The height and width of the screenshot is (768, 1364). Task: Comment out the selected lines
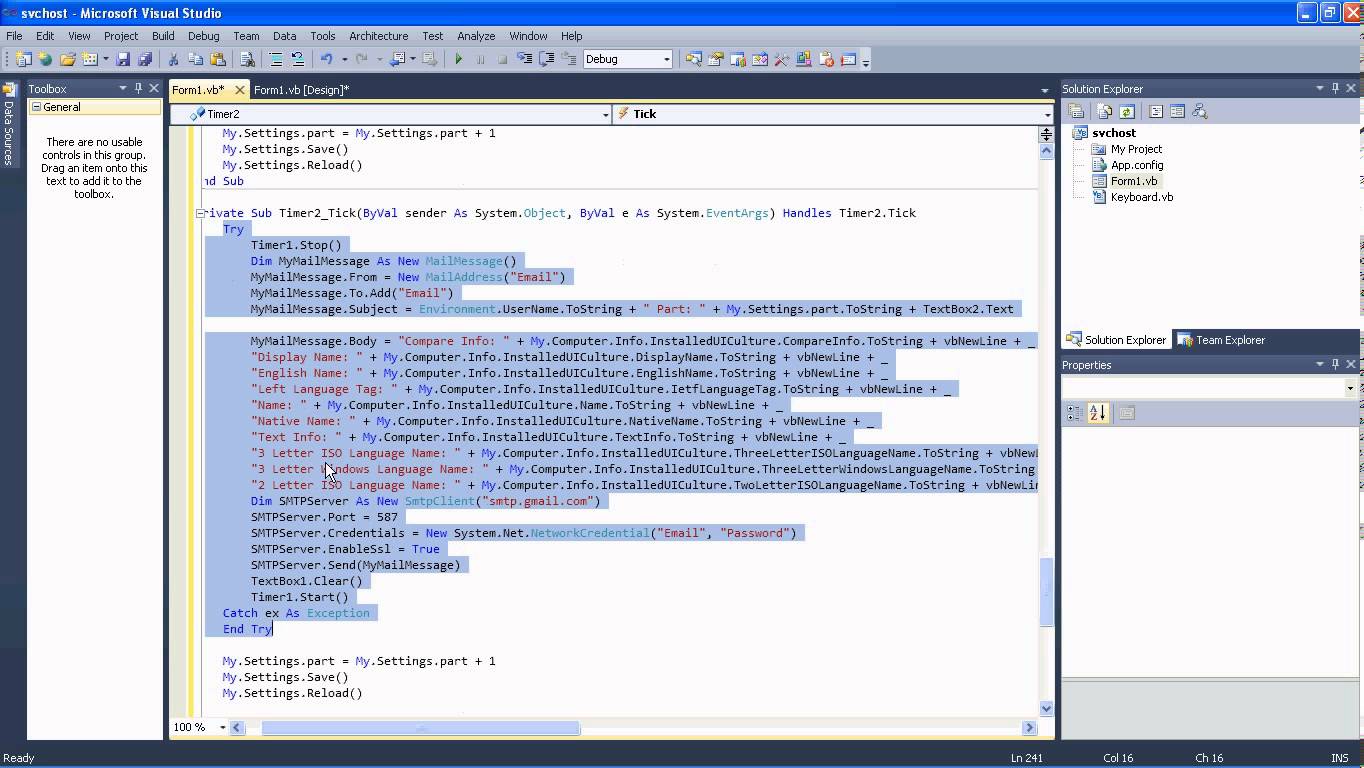tap(276, 59)
